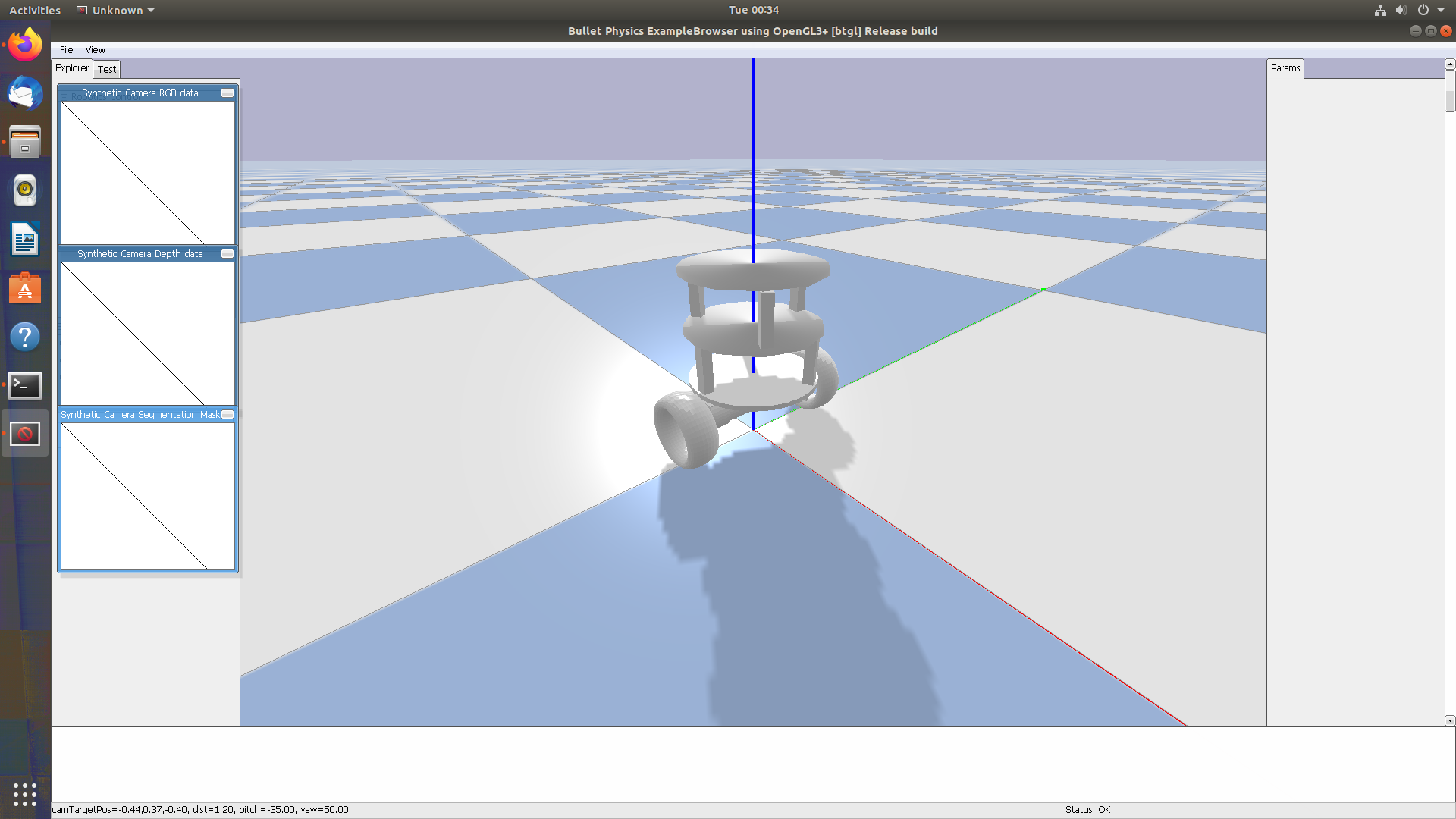
Task: Click the Synthetic Camera RGB data preview
Action: tap(148, 173)
